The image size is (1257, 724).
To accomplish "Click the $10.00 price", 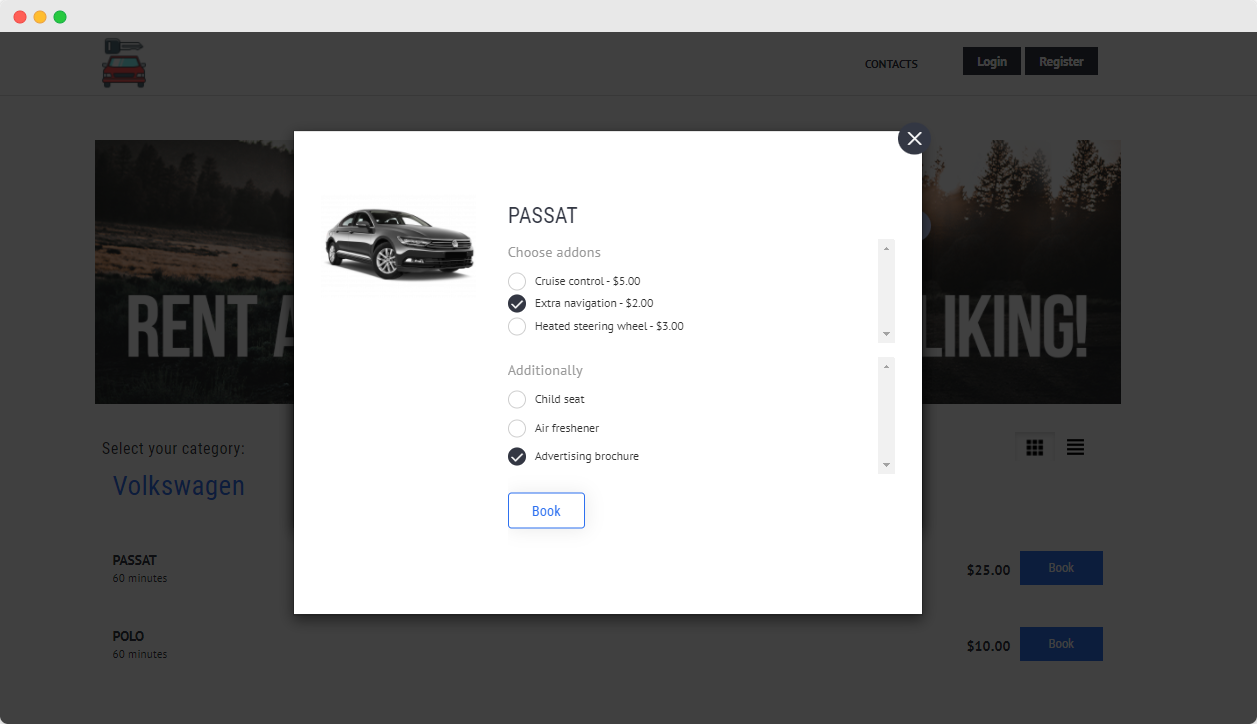I will click(988, 646).
